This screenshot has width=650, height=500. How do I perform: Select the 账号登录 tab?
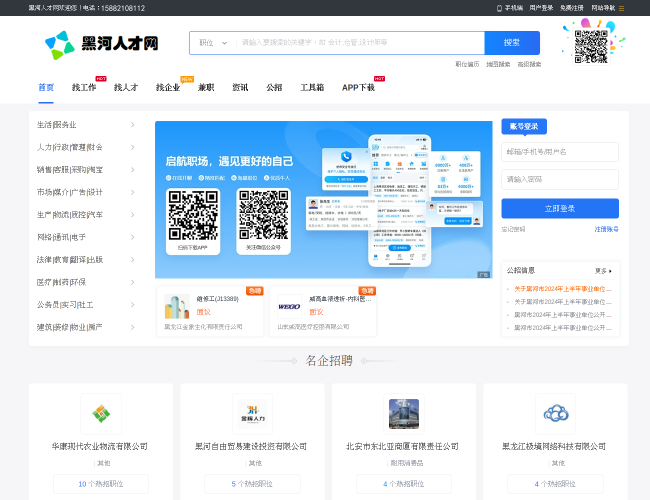pos(524,126)
